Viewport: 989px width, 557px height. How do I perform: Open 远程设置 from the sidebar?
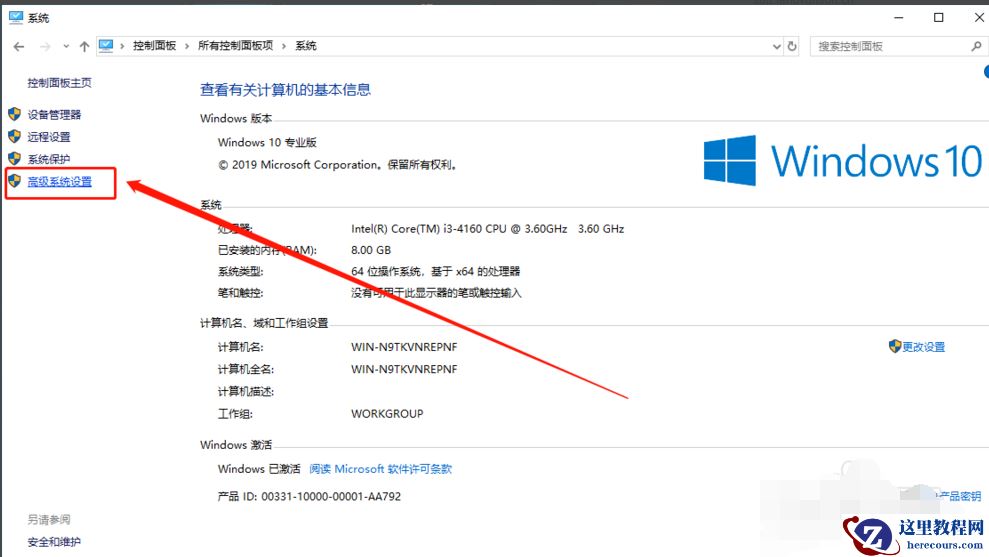tap(49, 137)
